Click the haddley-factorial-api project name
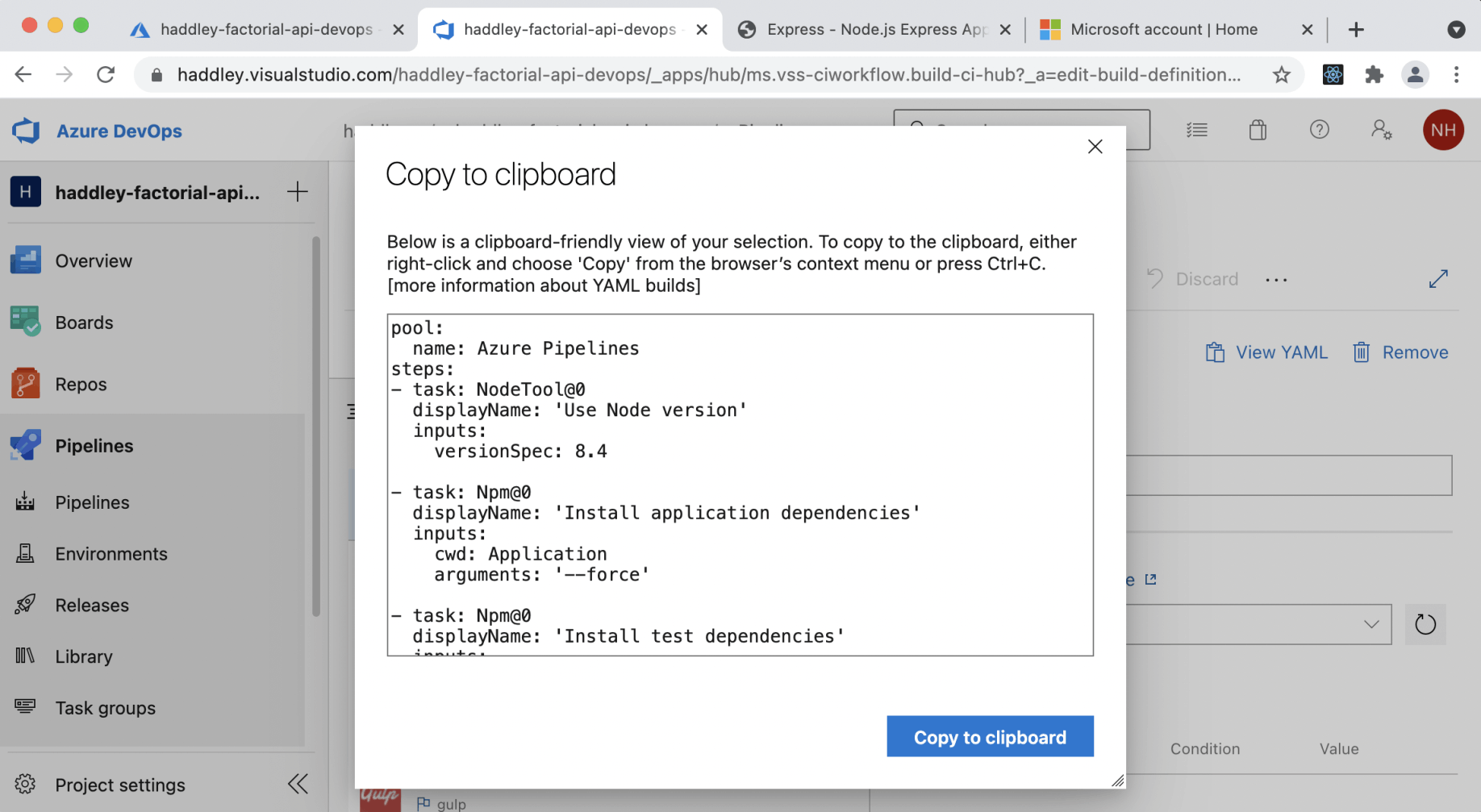Screen dimensions: 1481x812 [x=157, y=192]
